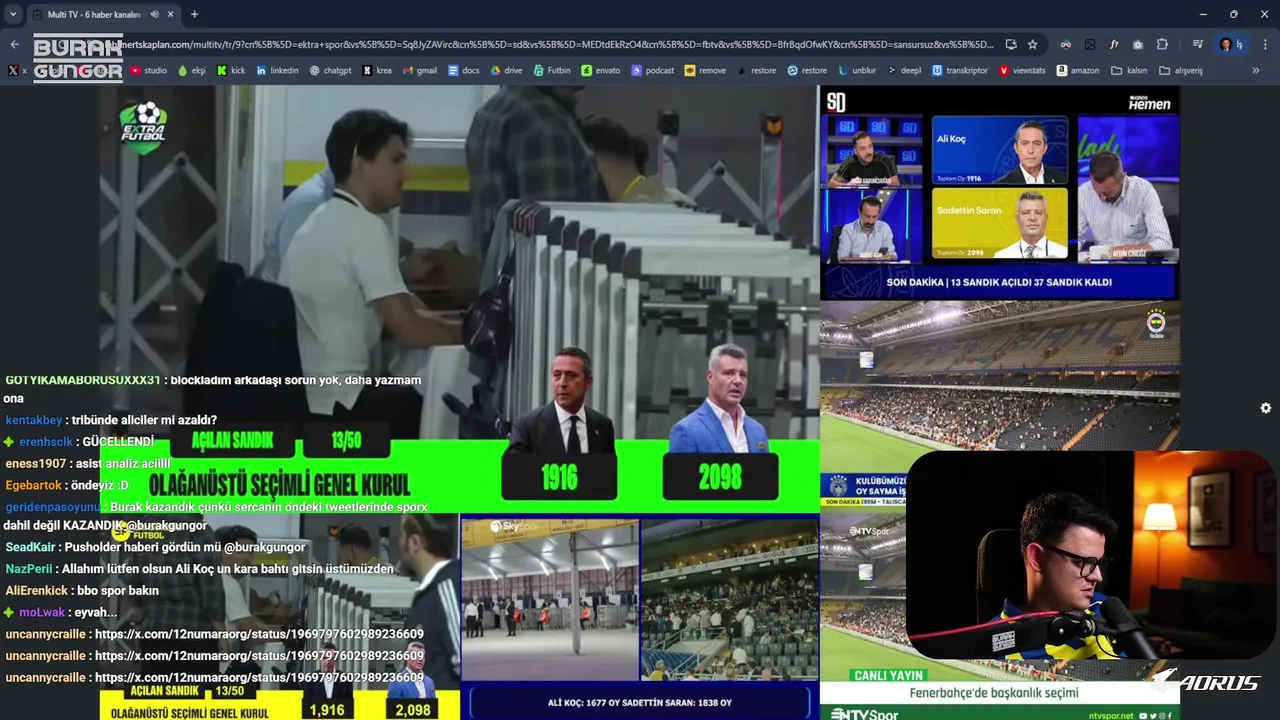
Task: Open the camera screenshot extension icon
Action: coord(1138,44)
